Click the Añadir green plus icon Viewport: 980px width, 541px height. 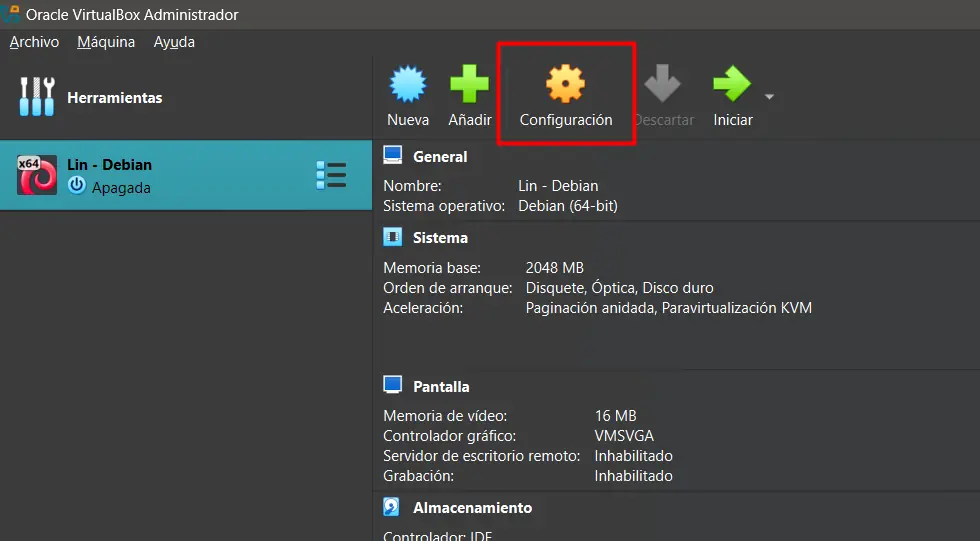tap(469, 85)
